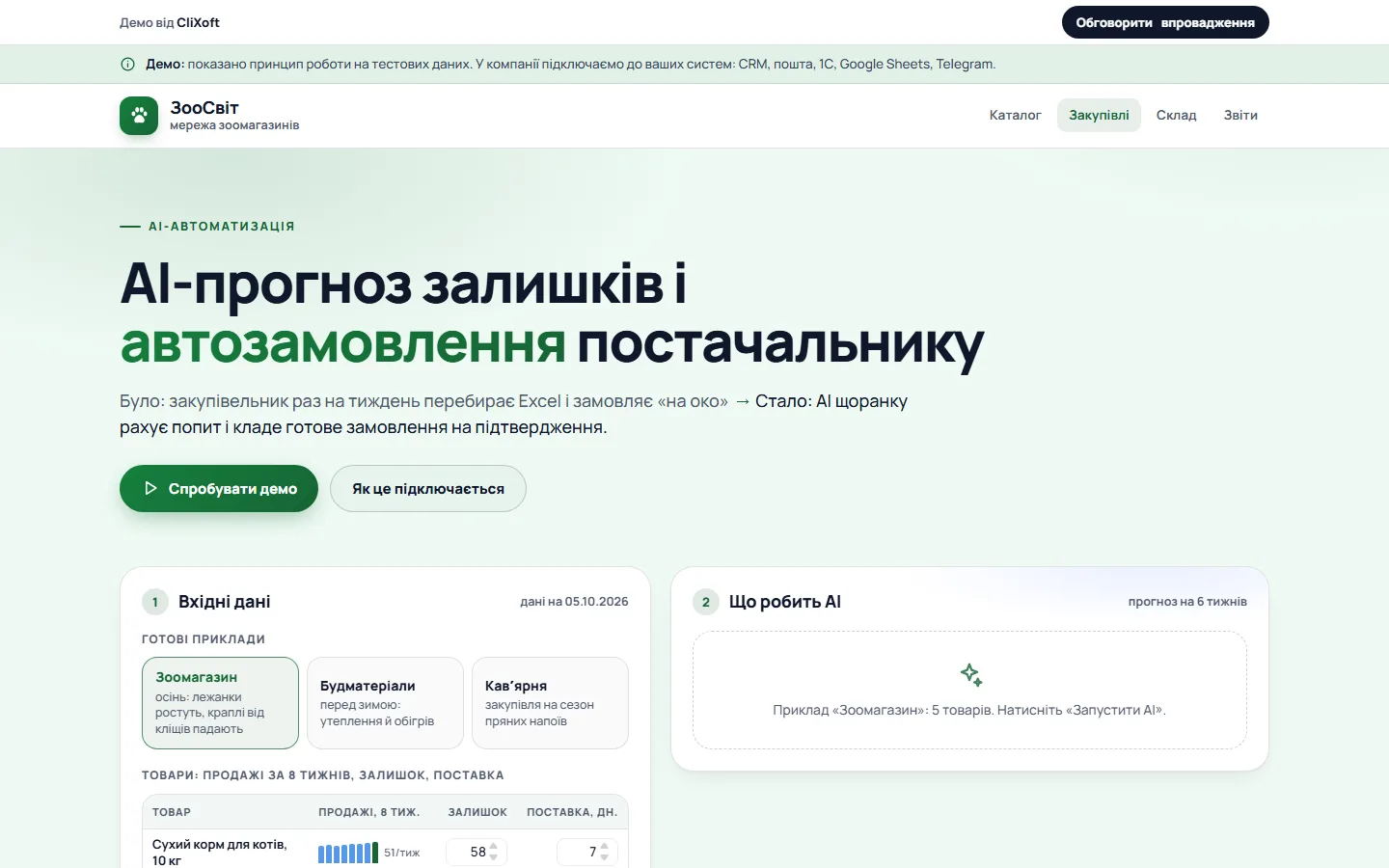Click the ПОСТАВКА, ДН. column header
This screenshot has width=1389, height=868.
pyautogui.click(x=572, y=812)
